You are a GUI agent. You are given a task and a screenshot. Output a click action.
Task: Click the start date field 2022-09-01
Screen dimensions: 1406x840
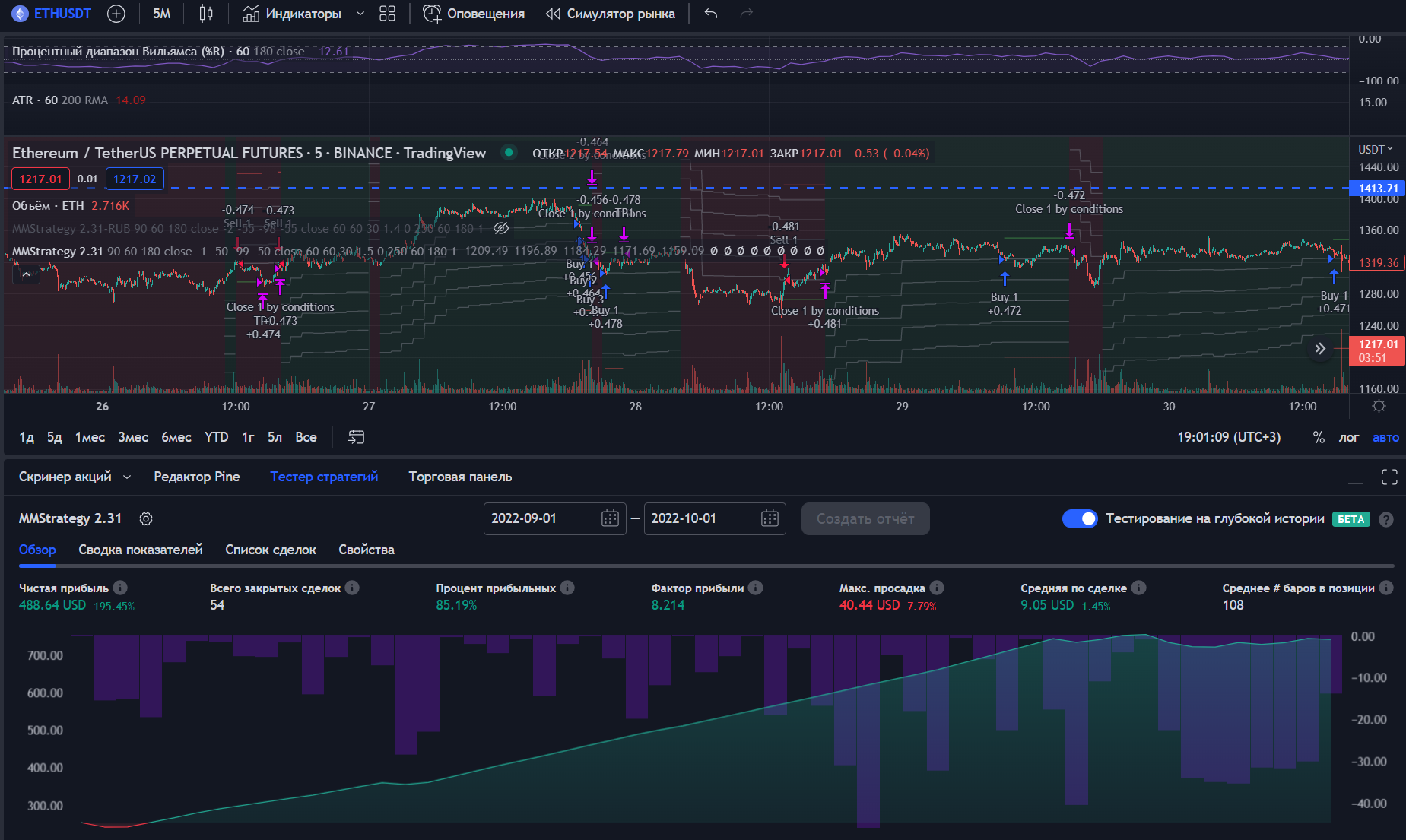coord(554,518)
